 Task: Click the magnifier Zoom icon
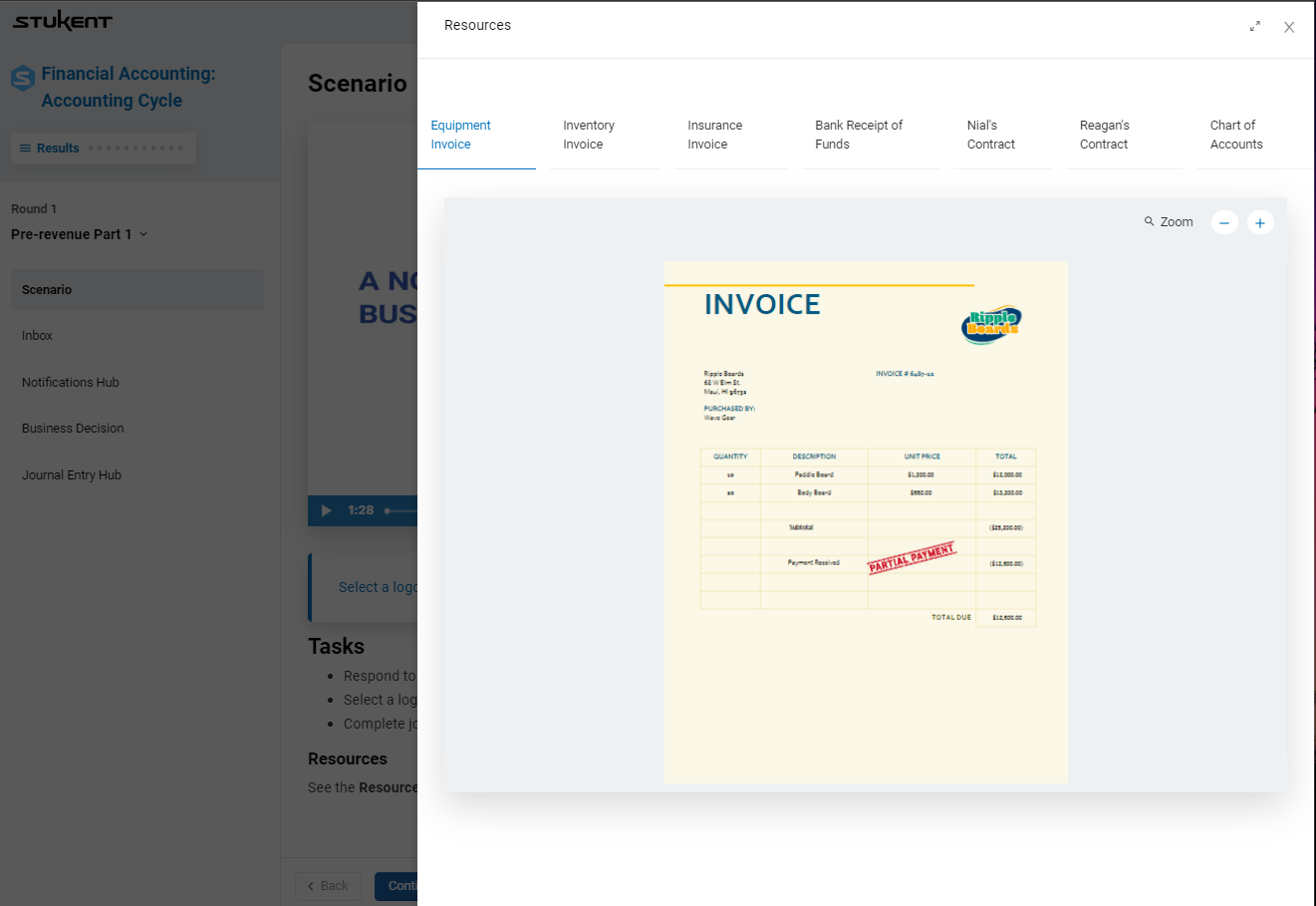click(x=1150, y=221)
